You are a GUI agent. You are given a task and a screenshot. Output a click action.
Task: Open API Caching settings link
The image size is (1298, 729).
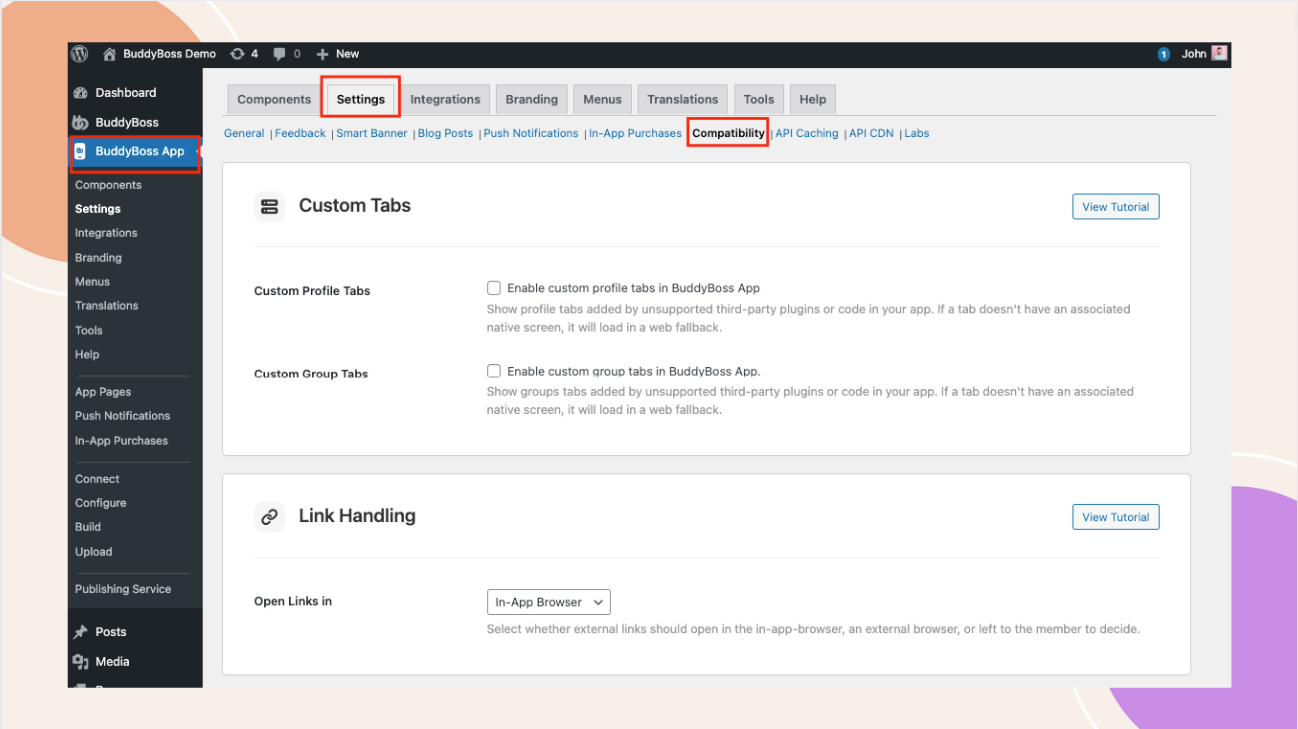807,133
